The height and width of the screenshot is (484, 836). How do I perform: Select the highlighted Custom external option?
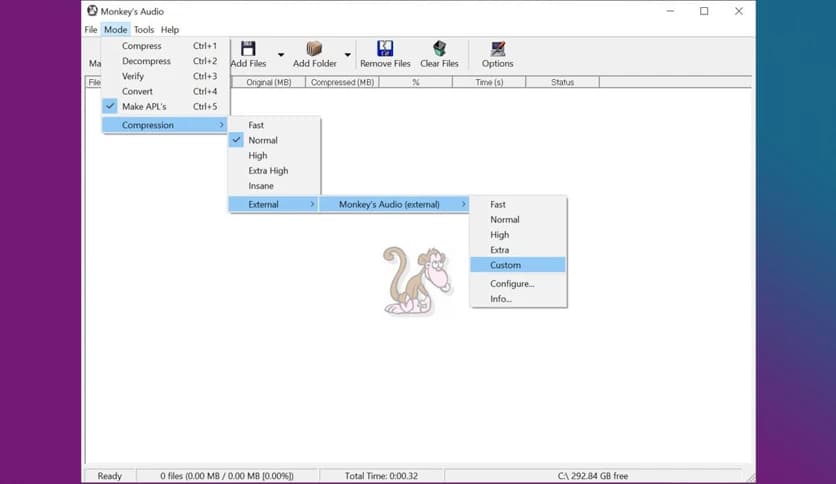pos(518,265)
